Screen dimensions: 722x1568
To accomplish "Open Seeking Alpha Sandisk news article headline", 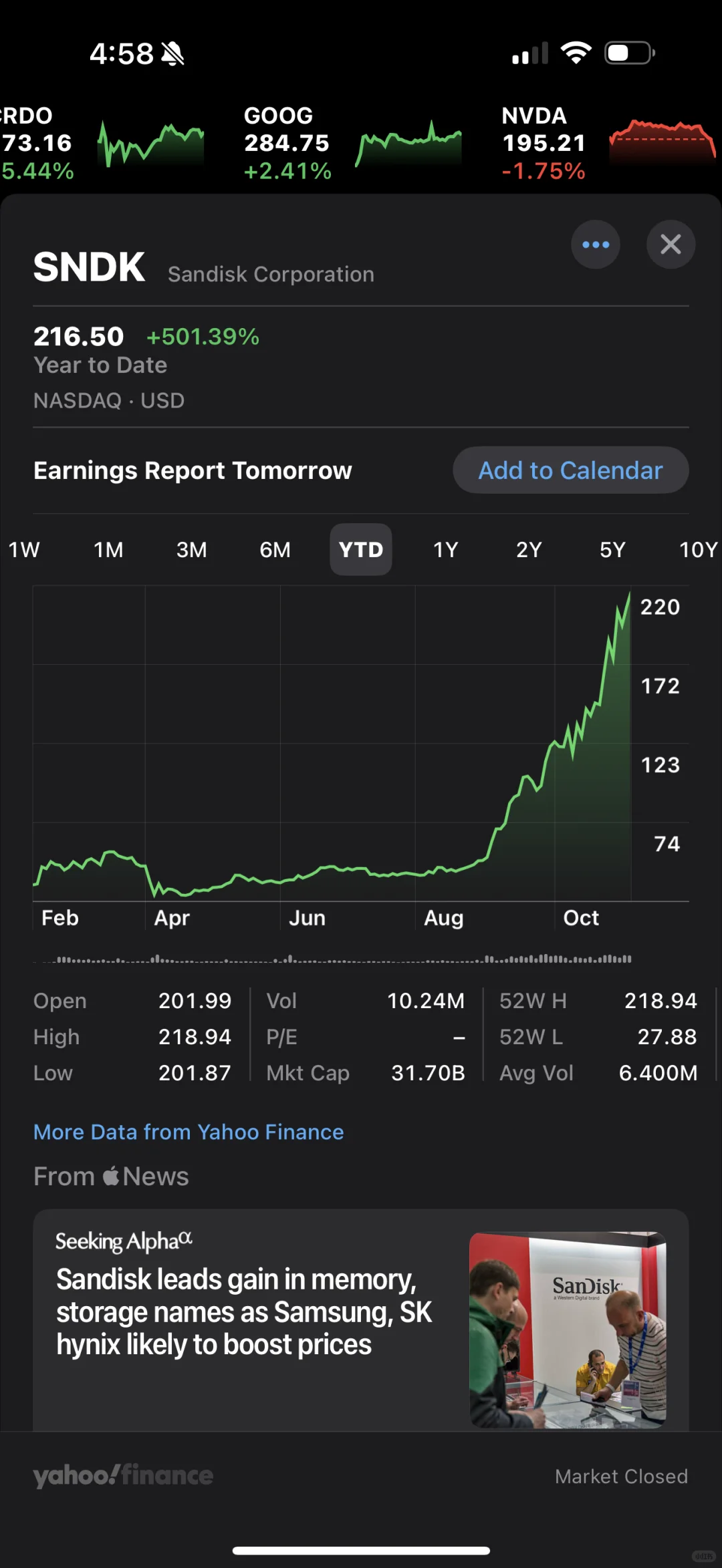I will [244, 1311].
